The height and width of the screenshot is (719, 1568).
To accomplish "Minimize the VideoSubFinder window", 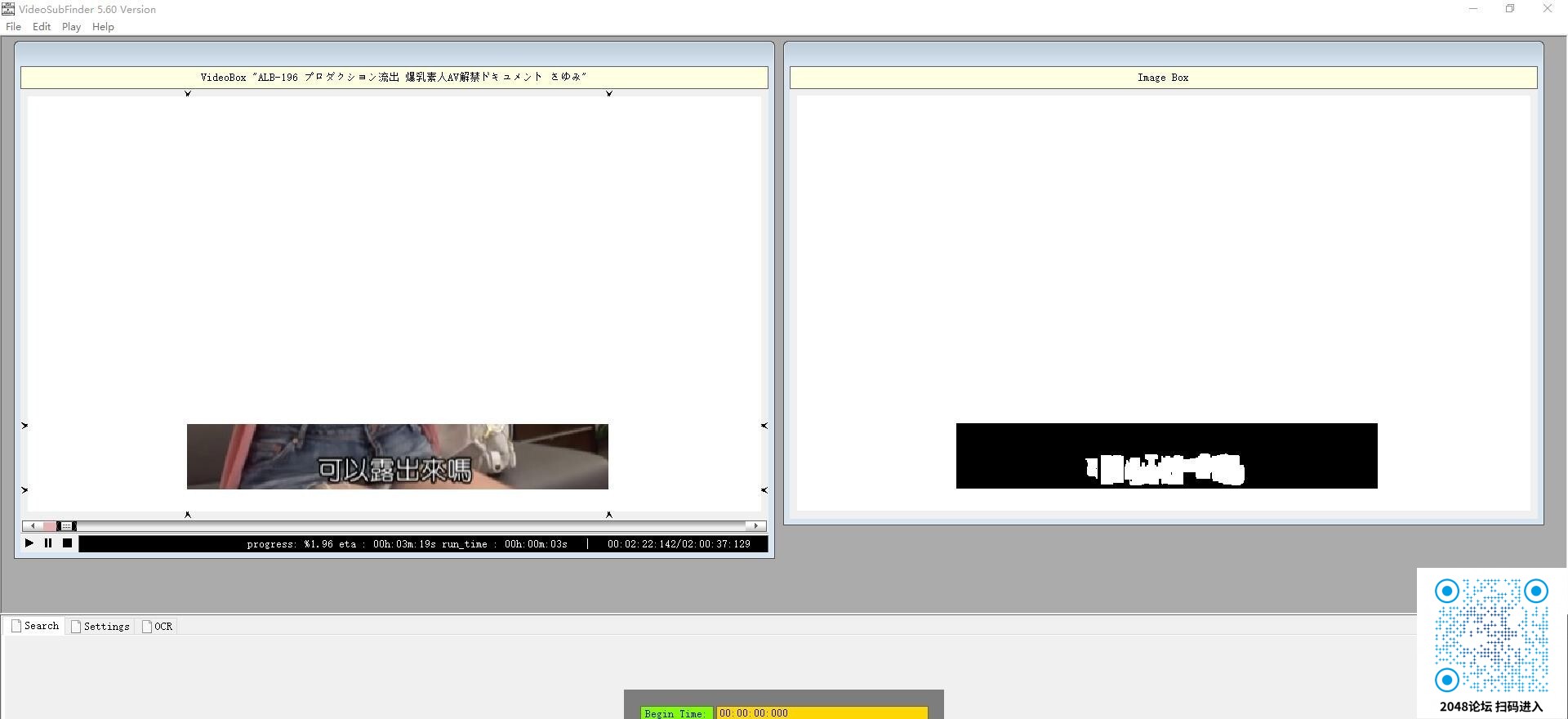I will [1473, 9].
